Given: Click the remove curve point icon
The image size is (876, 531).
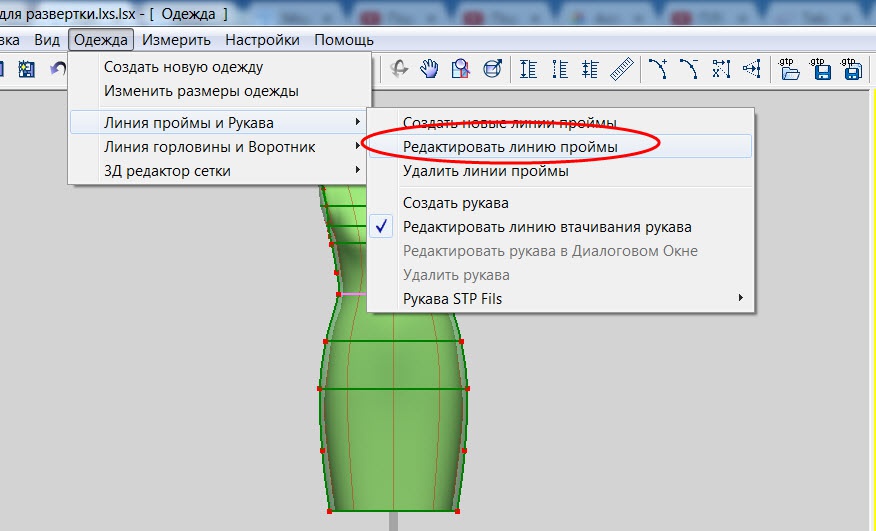Looking at the screenshot, I should point(689,69).
